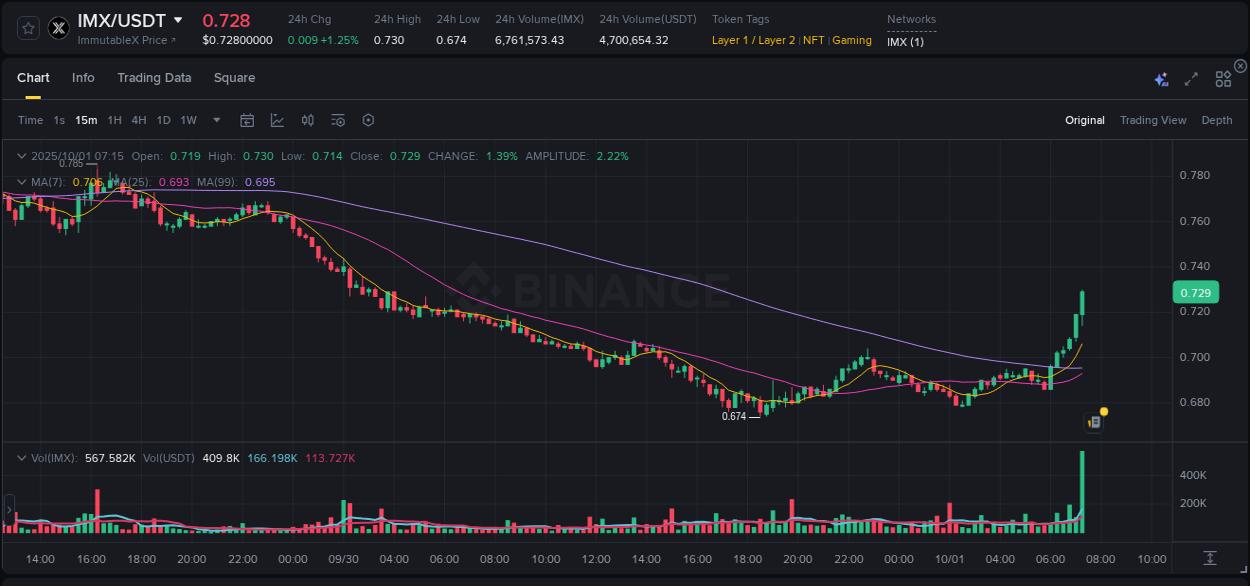Click the Gaming token tag link
This screenshot has height=586, width=1250.
pyautogui.click(x=851, y=41)
